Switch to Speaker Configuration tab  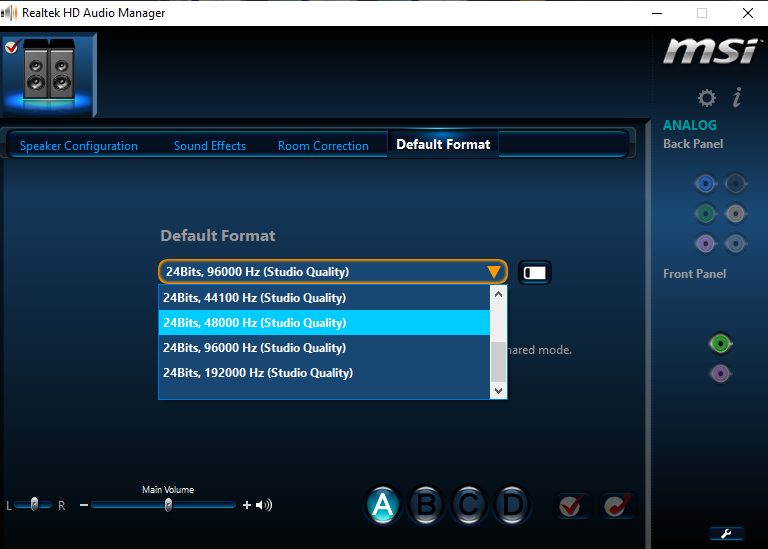click(79, 146)
